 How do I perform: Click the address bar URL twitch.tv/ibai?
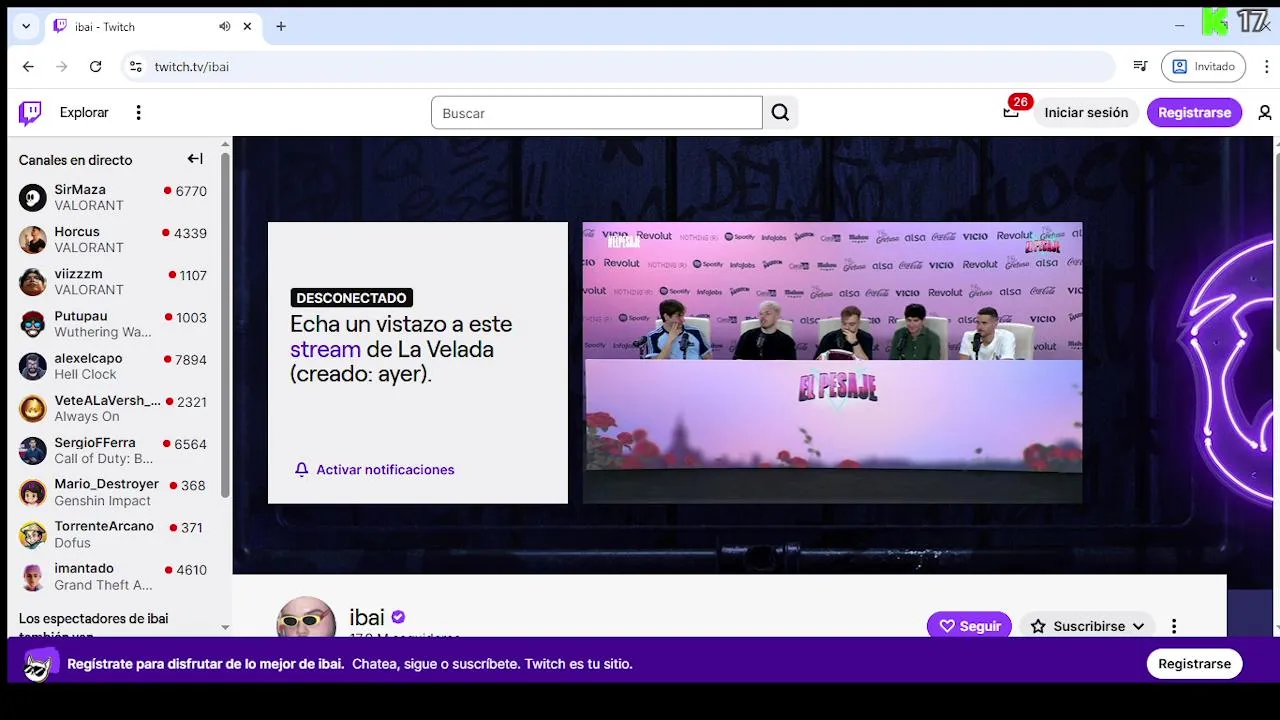point(192,66)
